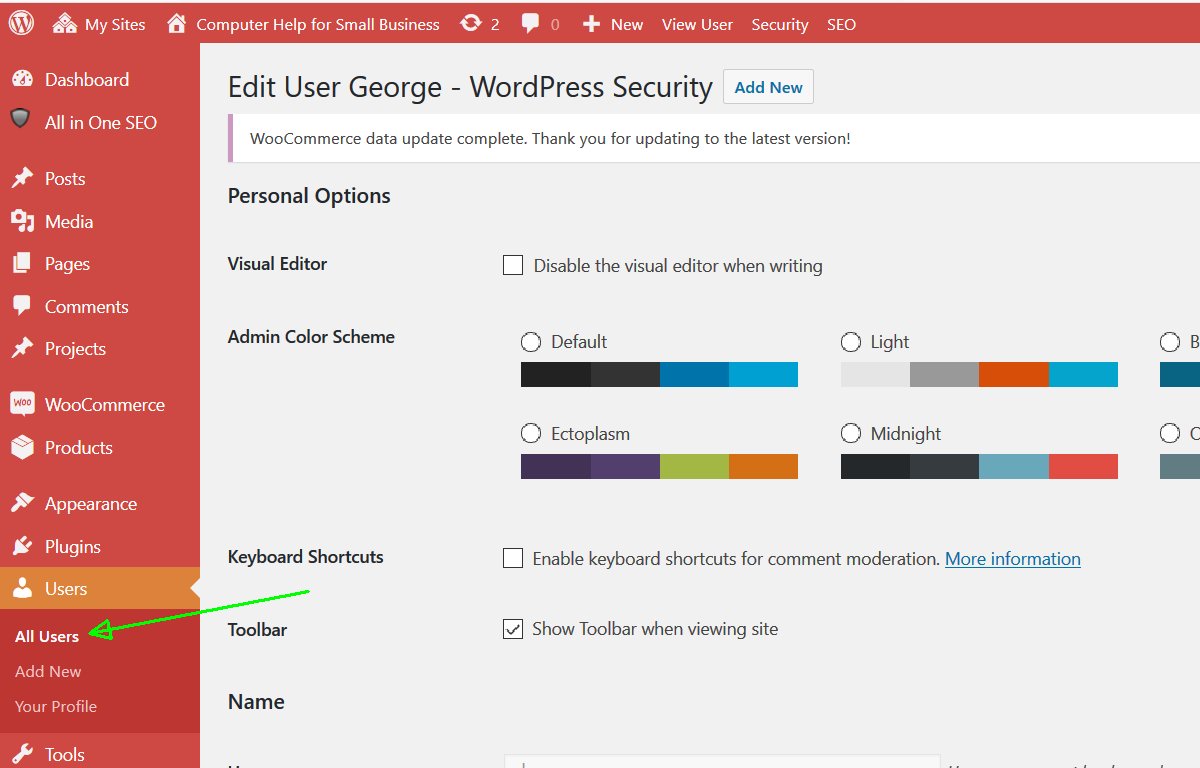Click the Light scheme orange swatch
The height and width of the screenshot is (768, 1200).
(1014, 375)
